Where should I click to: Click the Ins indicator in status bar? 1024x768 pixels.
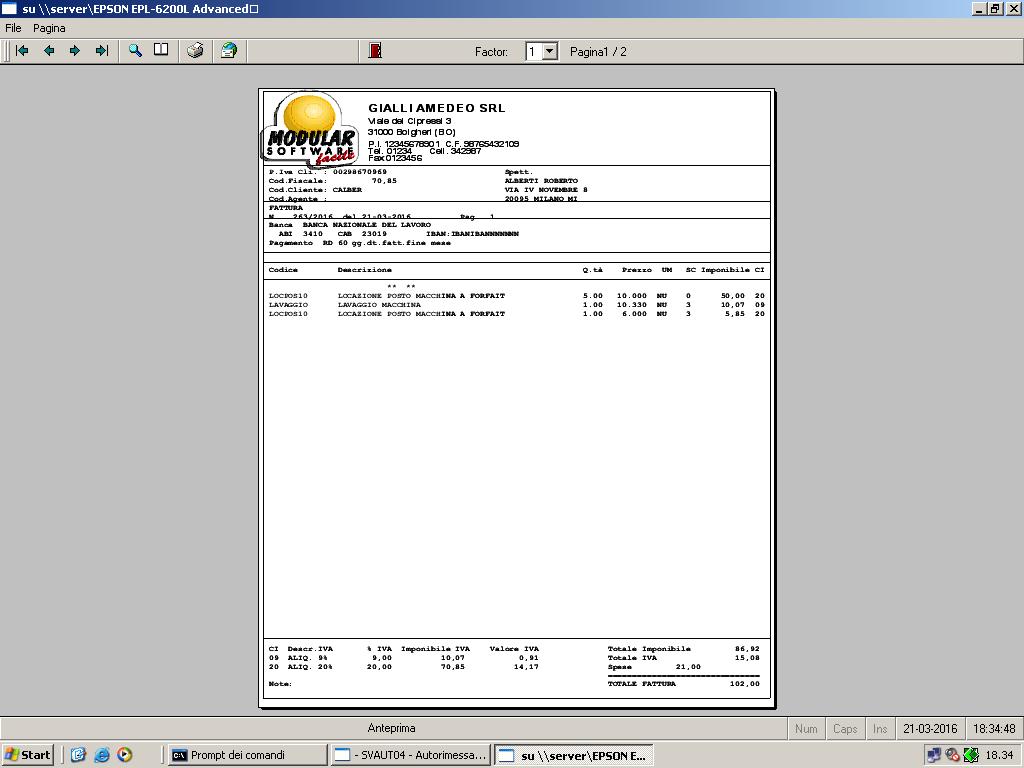[x=880, y=728]
